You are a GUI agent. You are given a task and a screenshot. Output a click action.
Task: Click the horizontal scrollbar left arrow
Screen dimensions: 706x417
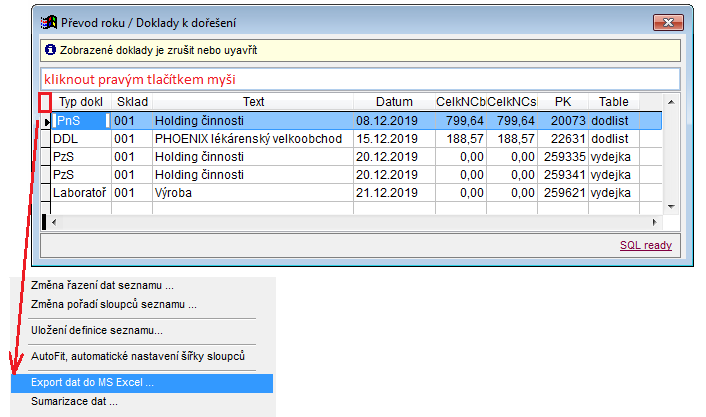tap(54, 222)
